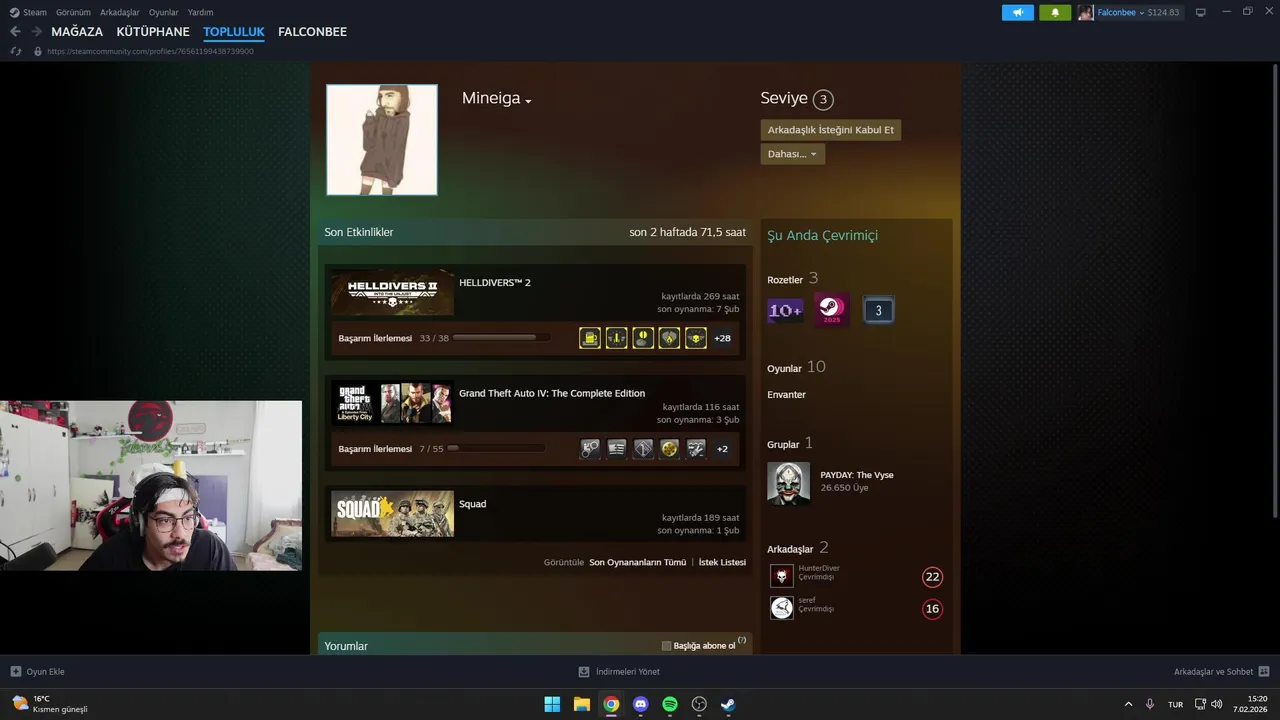
Task: Show the +2 more GTA IV achievements
Action: coord(722,449)
